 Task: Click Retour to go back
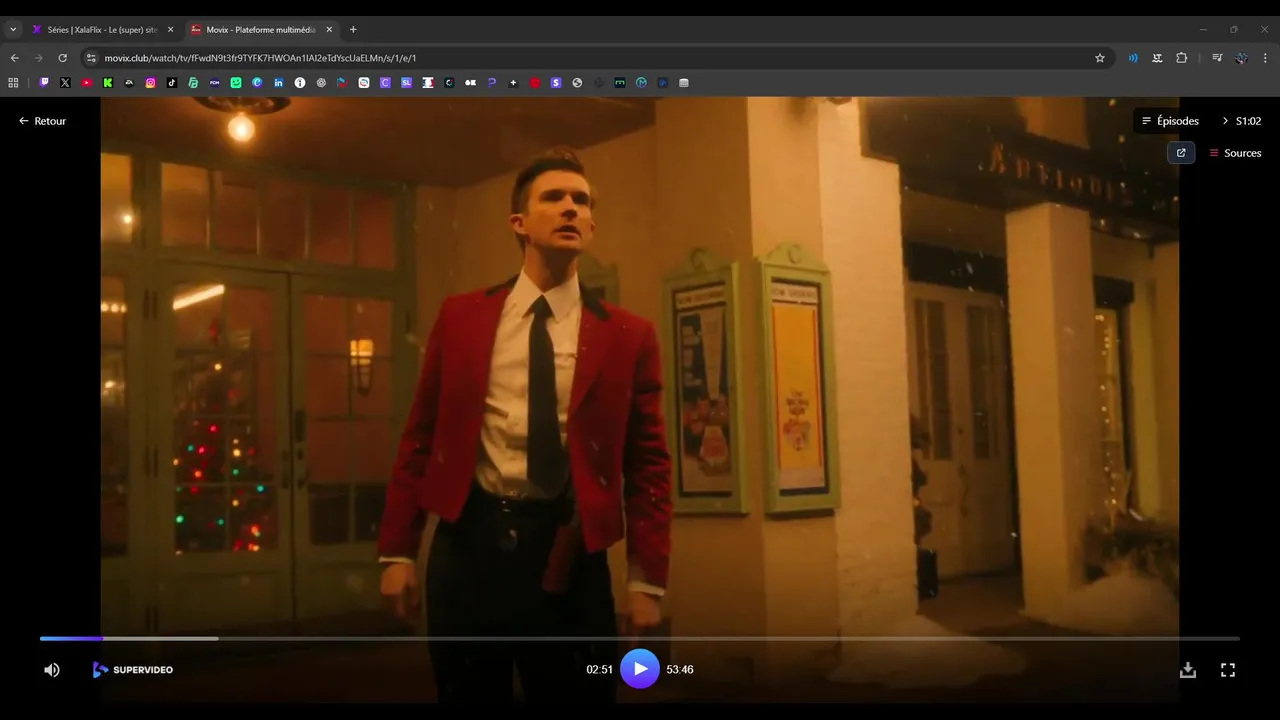(x=42, y=121)
